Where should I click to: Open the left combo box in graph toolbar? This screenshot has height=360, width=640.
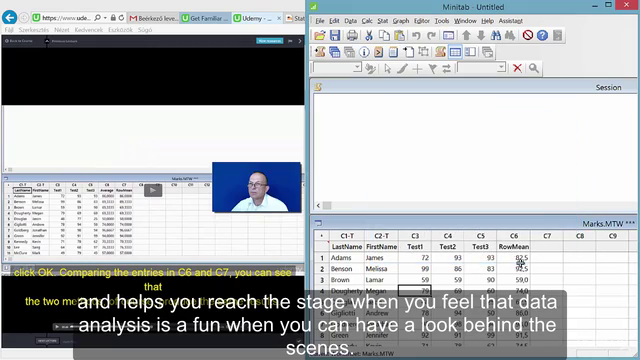tap(358, 67)
